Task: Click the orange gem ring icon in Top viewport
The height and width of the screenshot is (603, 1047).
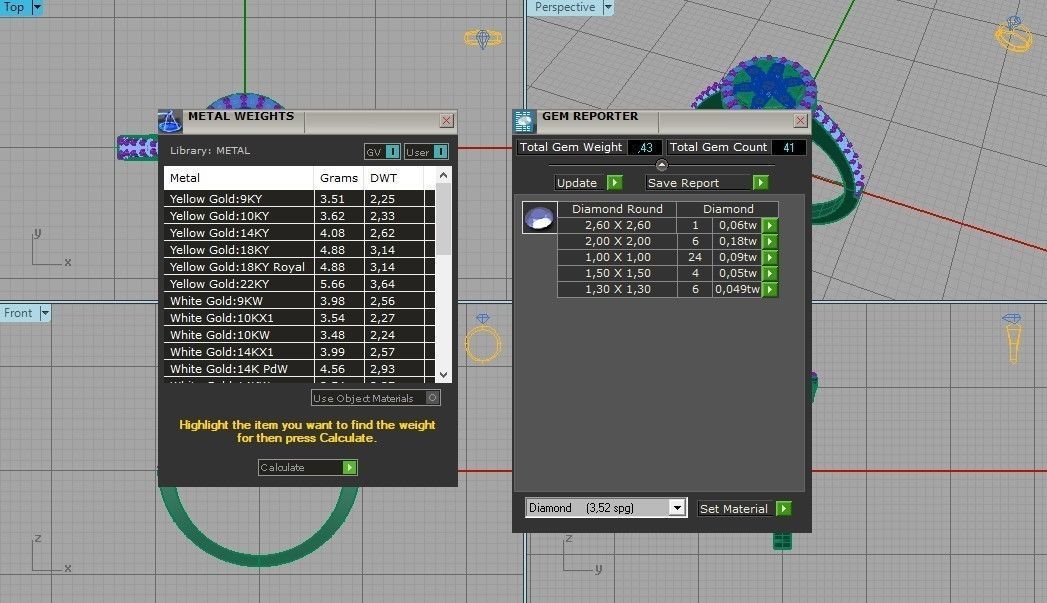Action: pyautogui.click(x=485, y=38)
